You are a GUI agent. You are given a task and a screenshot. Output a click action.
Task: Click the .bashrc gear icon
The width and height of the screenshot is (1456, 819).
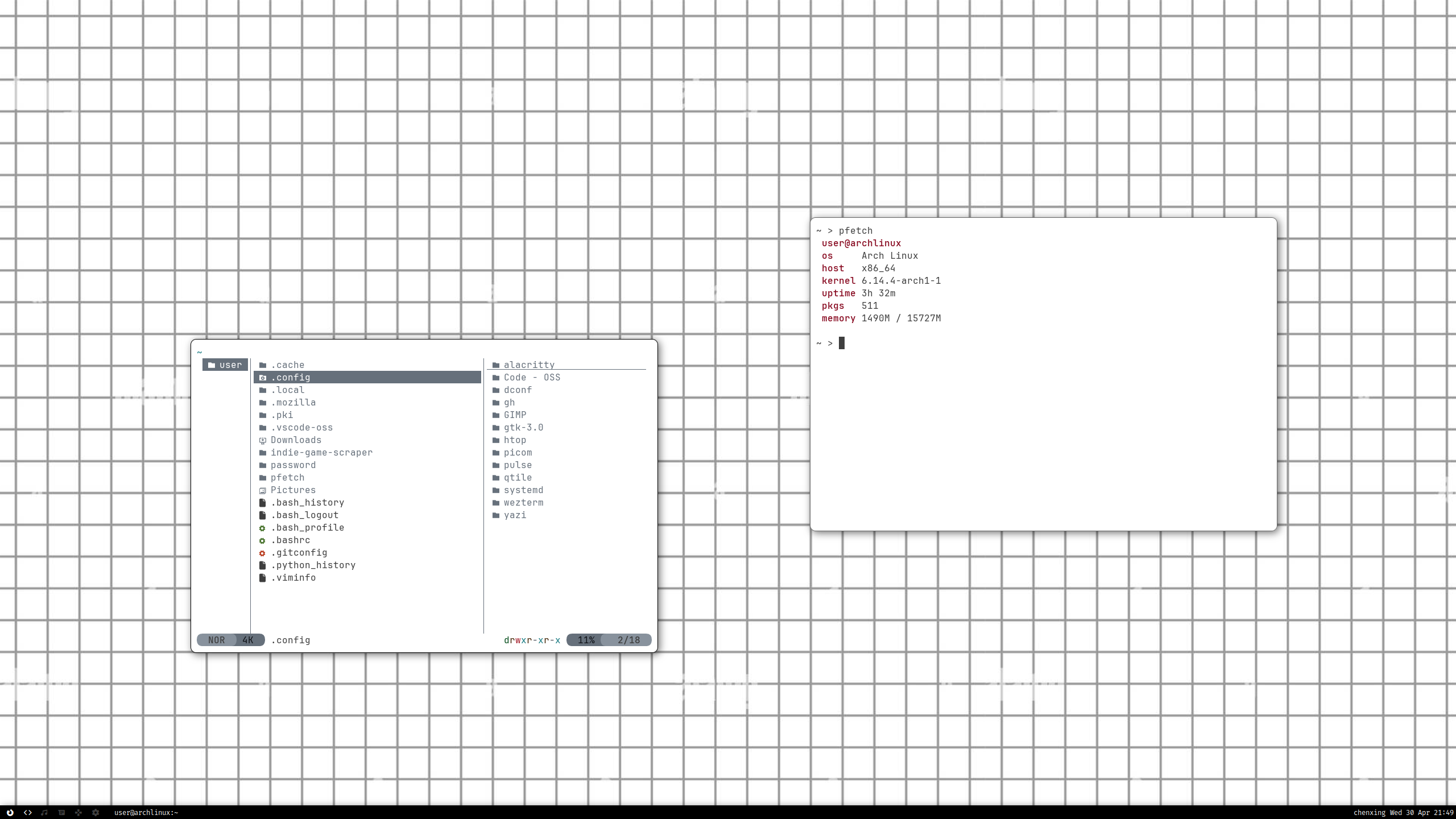pyautogui.click(x=263, y=540)
